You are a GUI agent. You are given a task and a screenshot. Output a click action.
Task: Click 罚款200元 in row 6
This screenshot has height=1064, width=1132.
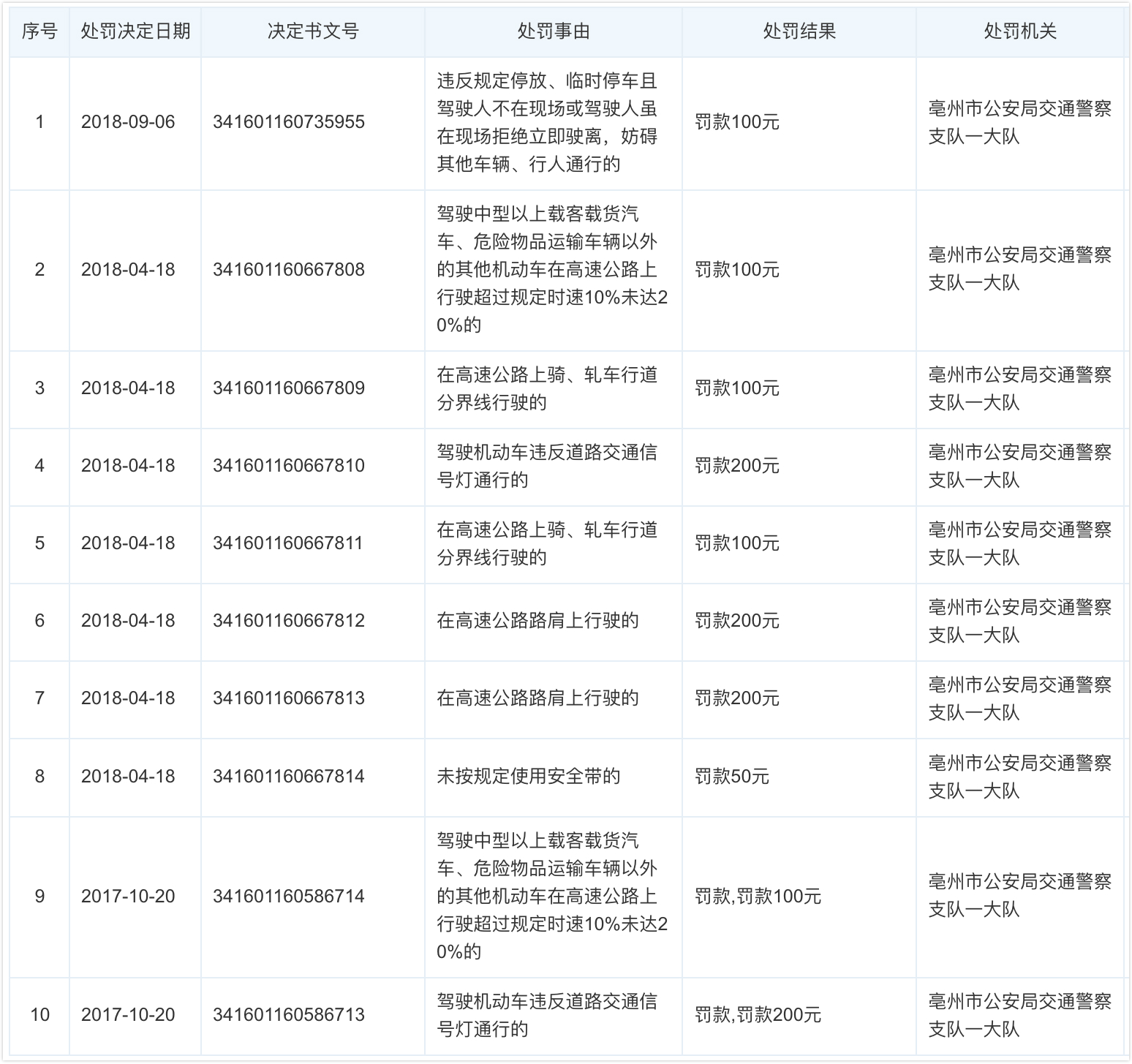pyautogui.click(x=736, y=621)
